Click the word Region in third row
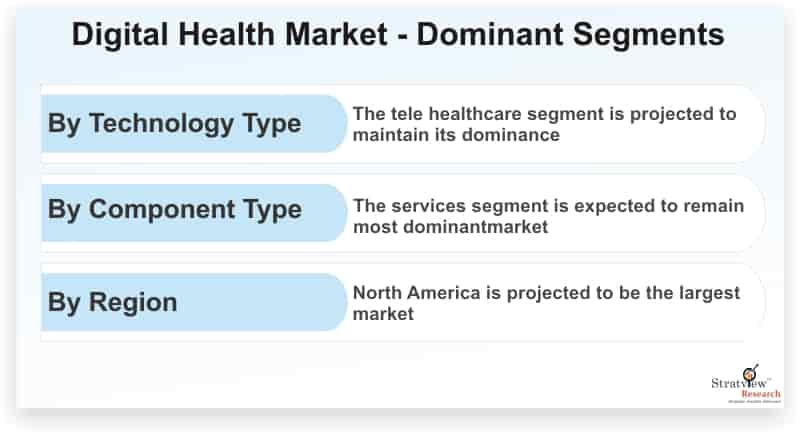Image resolution: width=800 pixels, height=434 pixels. click(x=133, y=302)
